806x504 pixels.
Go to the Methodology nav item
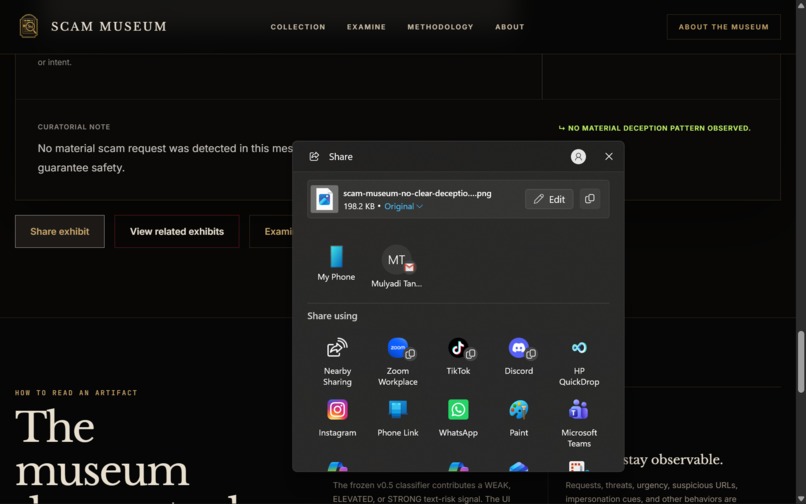440,27
